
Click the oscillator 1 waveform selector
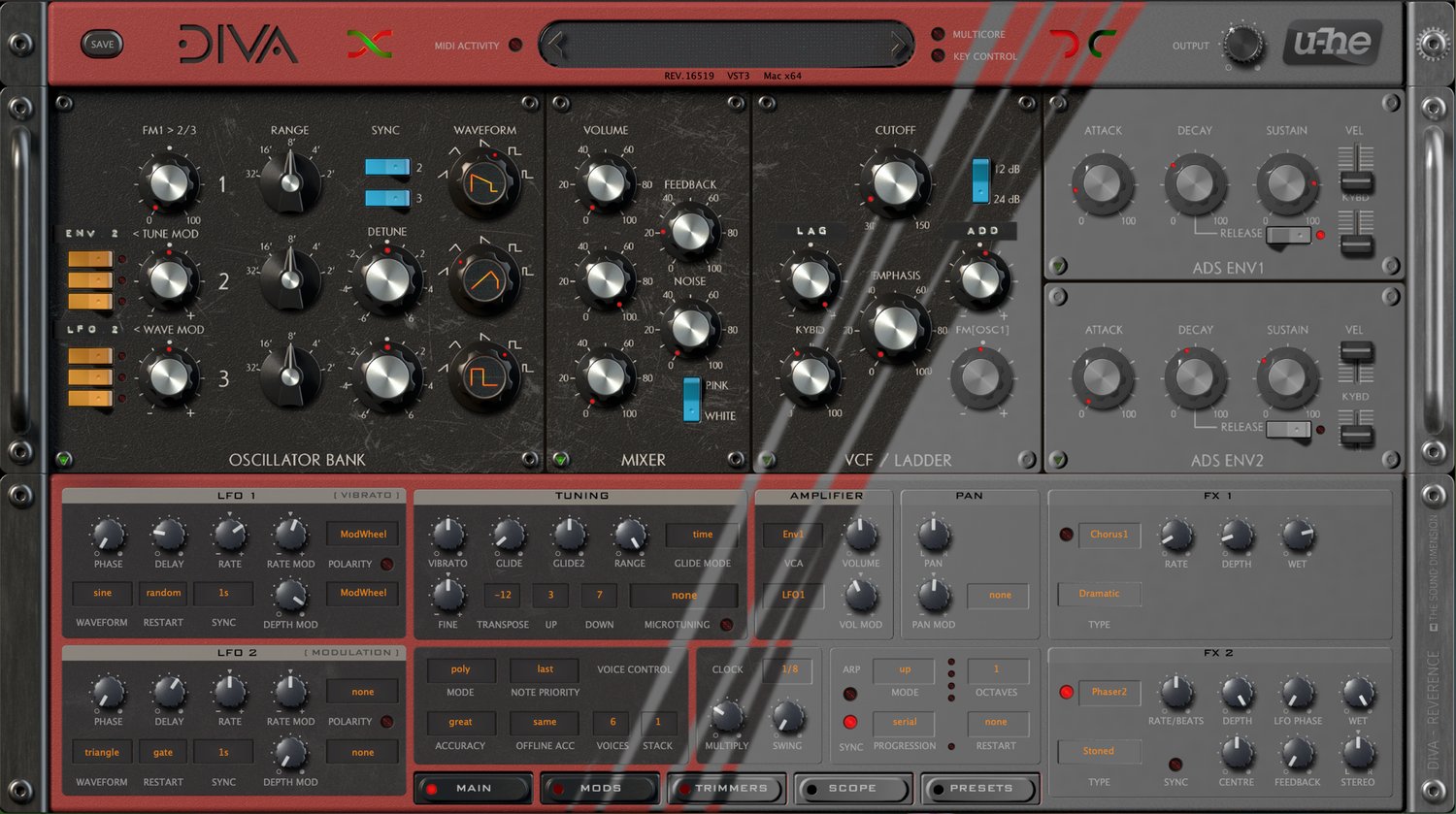[x=483, y=181]
